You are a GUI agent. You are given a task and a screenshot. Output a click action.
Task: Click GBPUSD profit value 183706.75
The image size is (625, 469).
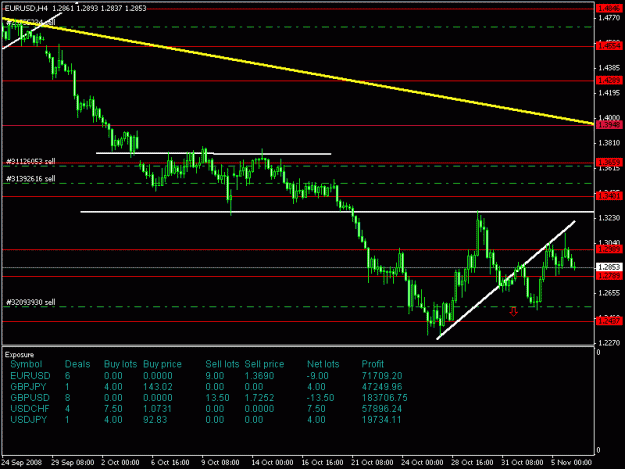384,398
